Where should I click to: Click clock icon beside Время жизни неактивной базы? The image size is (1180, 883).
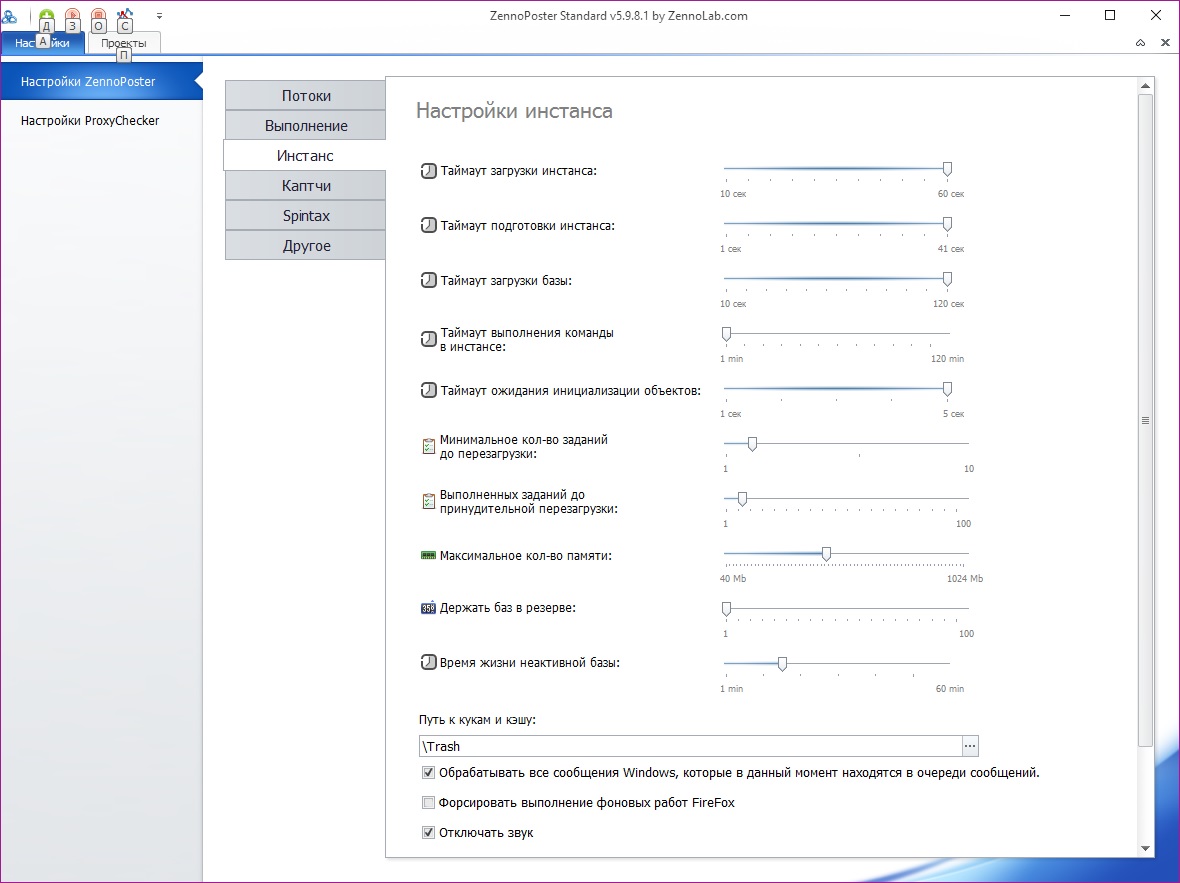coord(428,662)
